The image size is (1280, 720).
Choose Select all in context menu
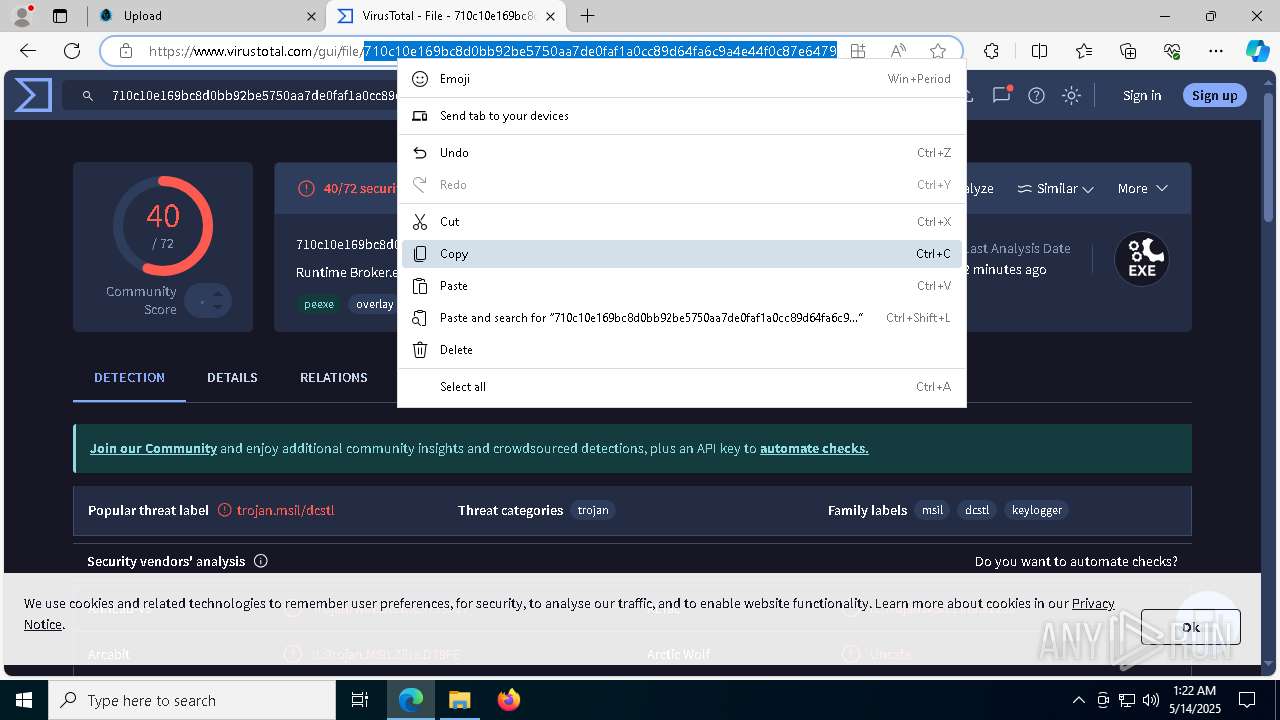point(682,387)
